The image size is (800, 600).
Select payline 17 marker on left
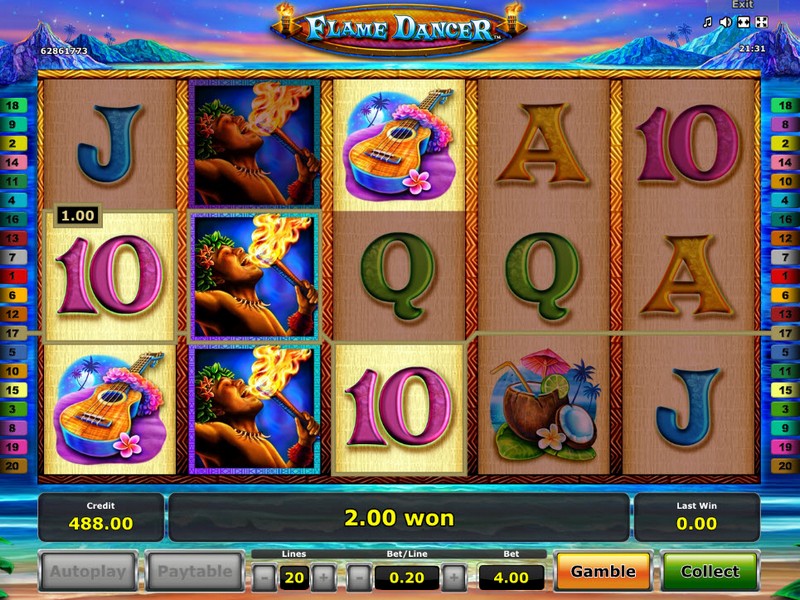click(13, 333)
